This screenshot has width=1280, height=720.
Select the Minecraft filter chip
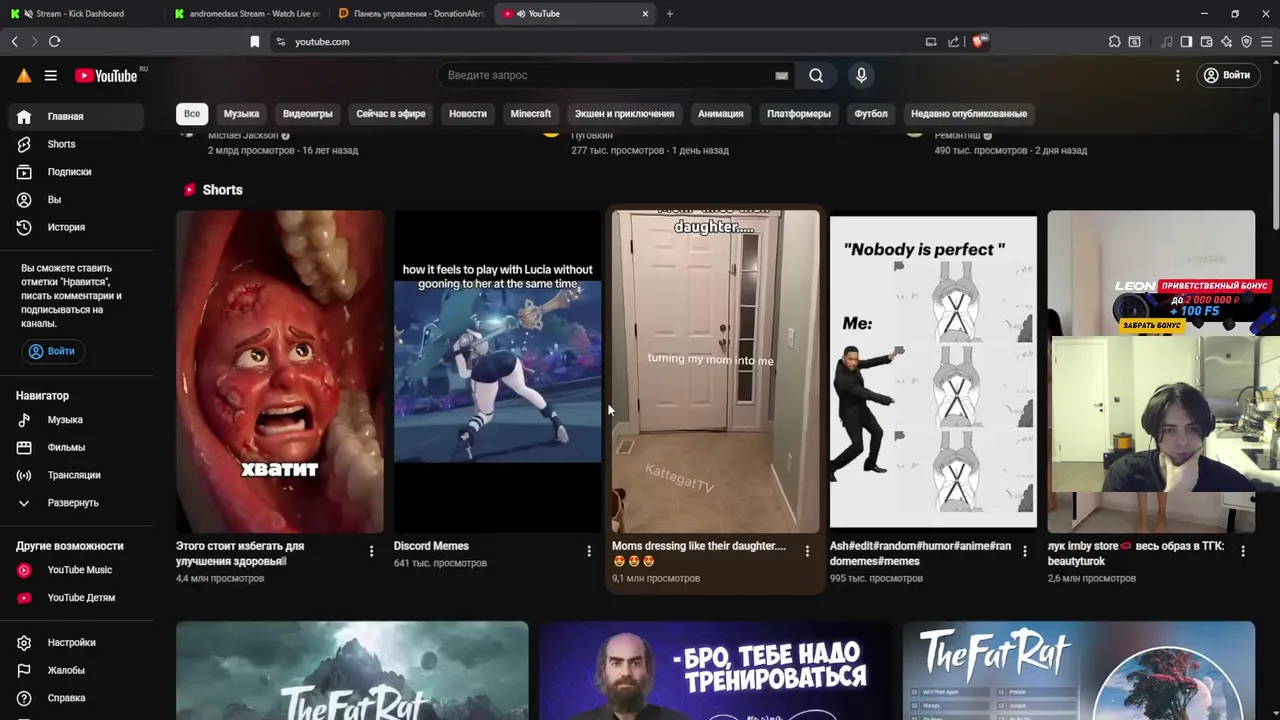coord(531,113)
